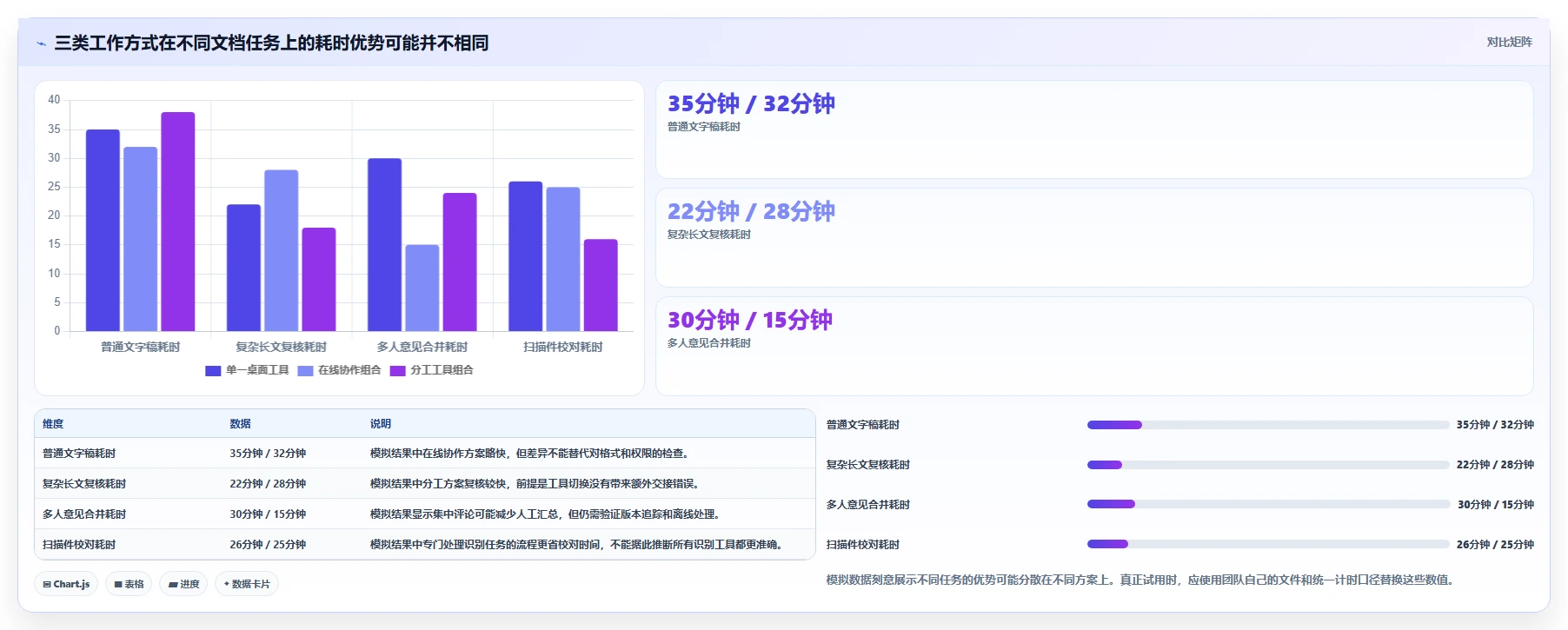Click the 单一桌面工具 bar for 扫描件校对耗时
The width and height of the screenshot is (1568, 630).
click(x=525, y=256)
